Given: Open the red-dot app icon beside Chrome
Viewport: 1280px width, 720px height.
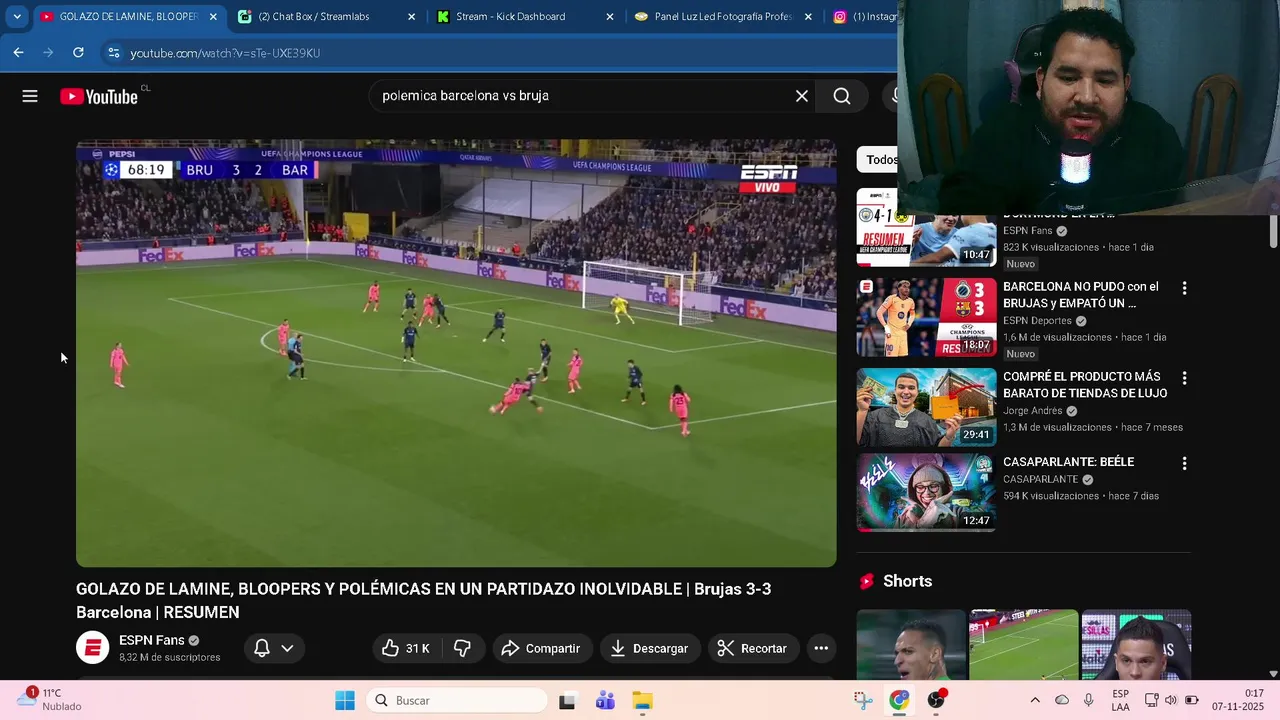Looking at the screenshot, I should [936, 700].
